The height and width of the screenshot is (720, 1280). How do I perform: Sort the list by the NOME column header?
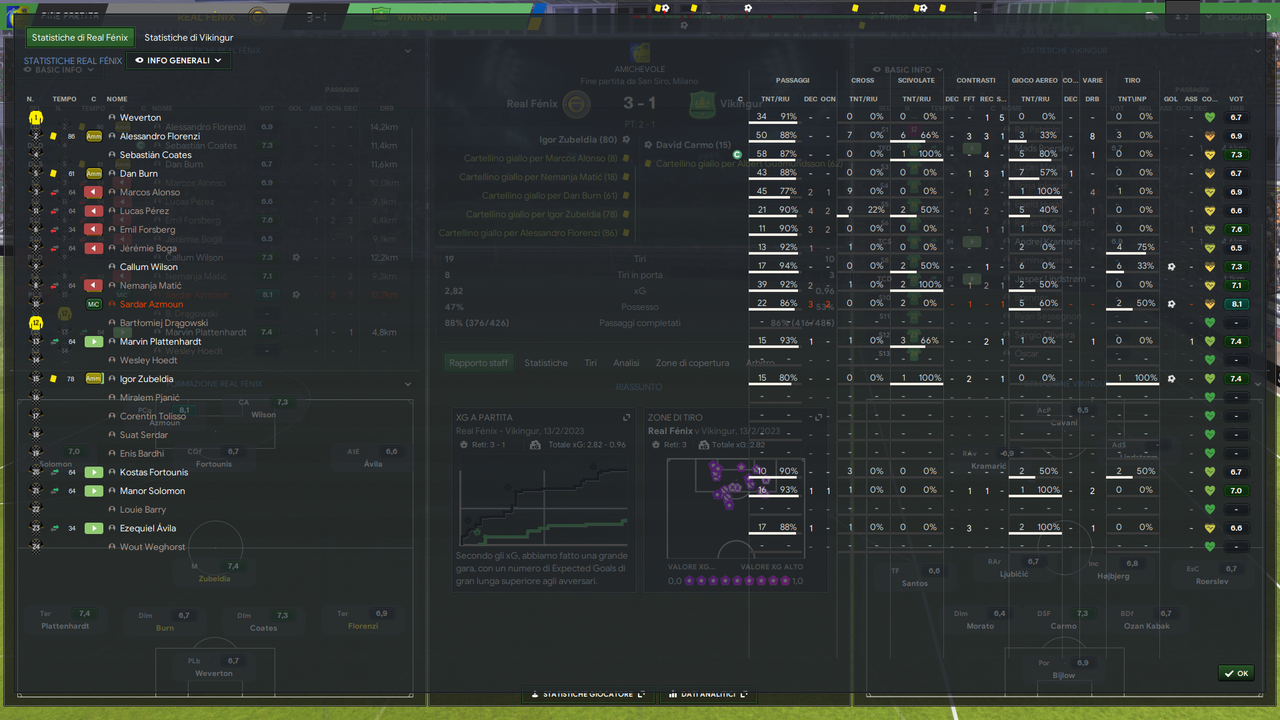pyautogui.click(x=117, y=99)
